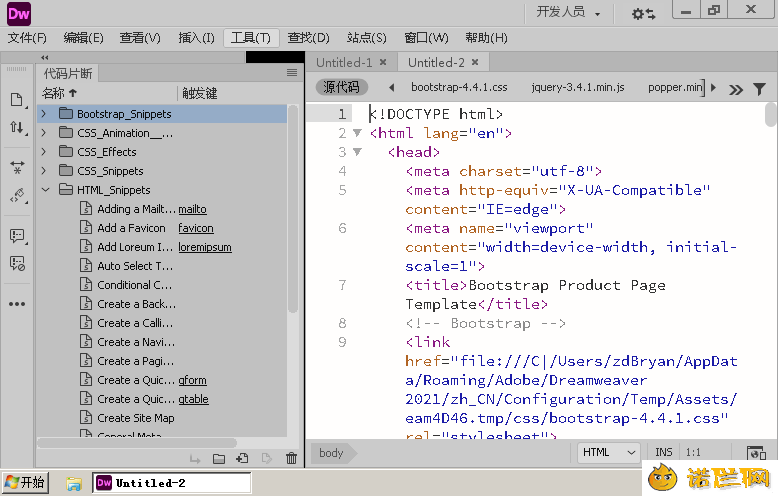Expand the CSS_Snippets folder
The width and height of the screenshot is (778, 496).
point(44,171)
